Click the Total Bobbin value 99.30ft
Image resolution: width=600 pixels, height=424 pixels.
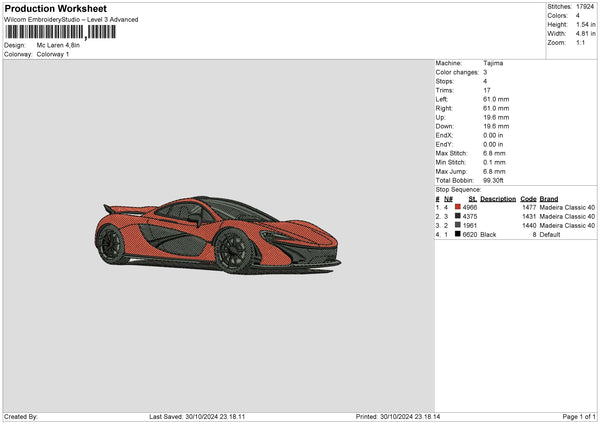point(495,180)
